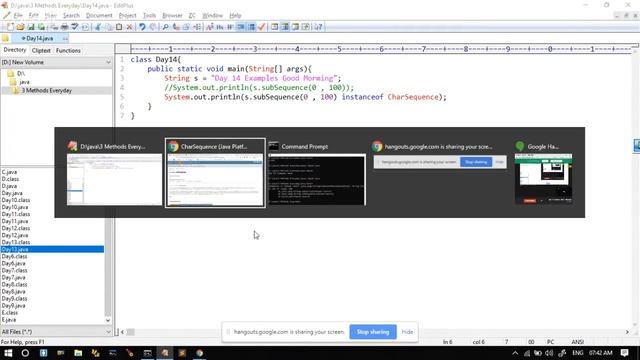Click the red X Delete toolbar icon

click(x=129, y=27)
